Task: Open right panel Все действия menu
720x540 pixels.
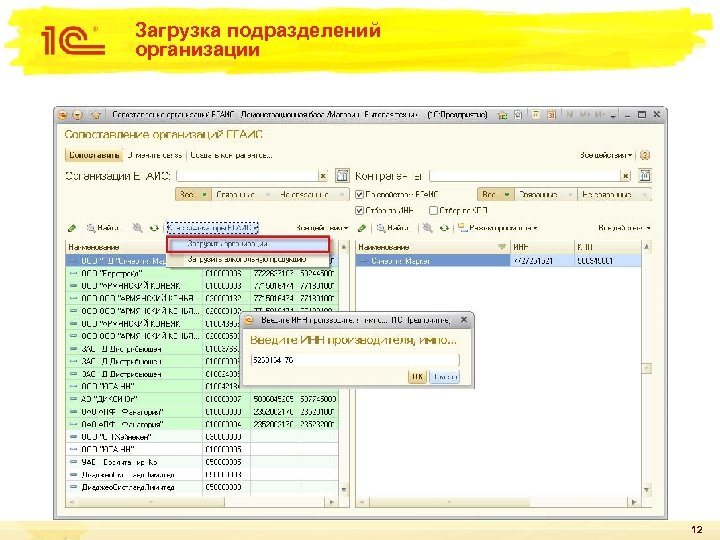Action: (x=624, y=228)
